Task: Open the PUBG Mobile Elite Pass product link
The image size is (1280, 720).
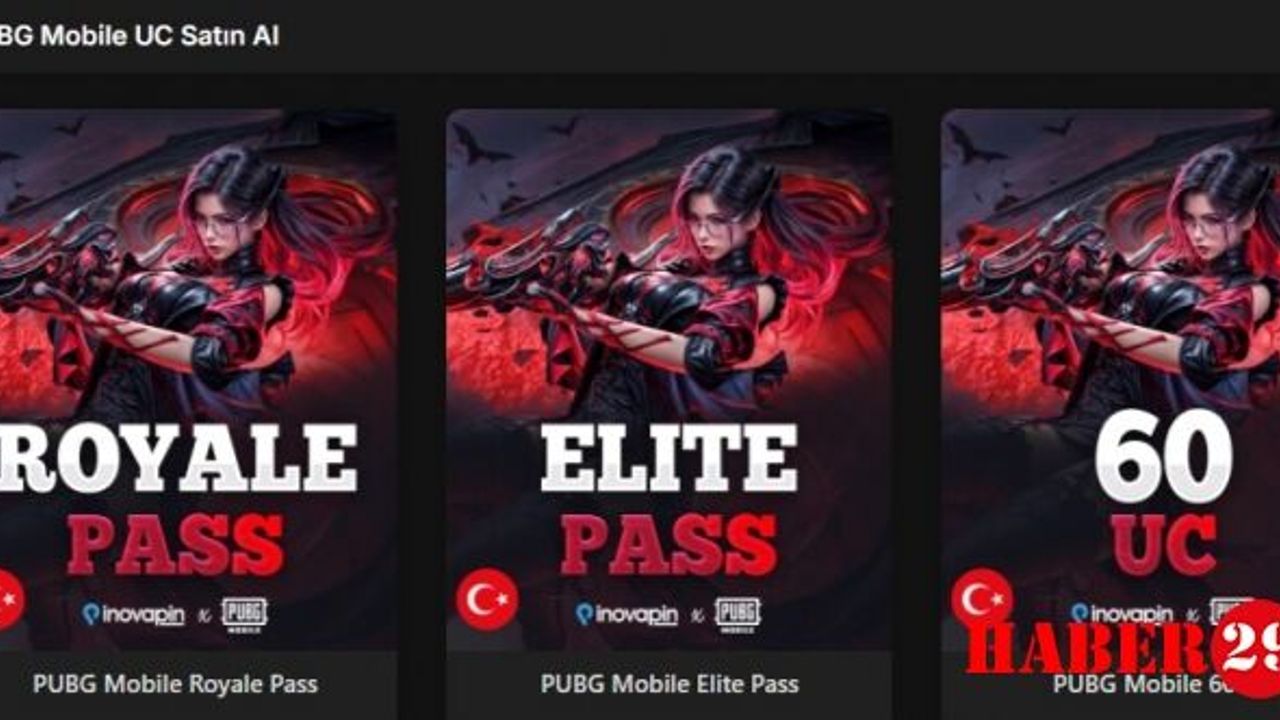Action: click(669, 684)
